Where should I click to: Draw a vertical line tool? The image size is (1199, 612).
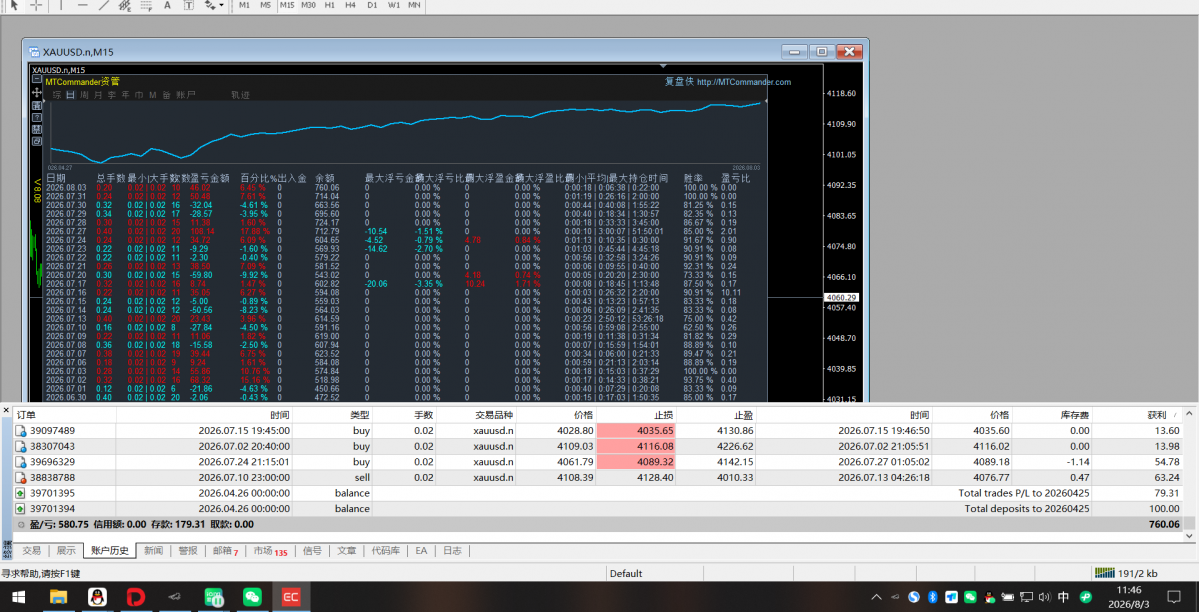[x=61, y=5]
